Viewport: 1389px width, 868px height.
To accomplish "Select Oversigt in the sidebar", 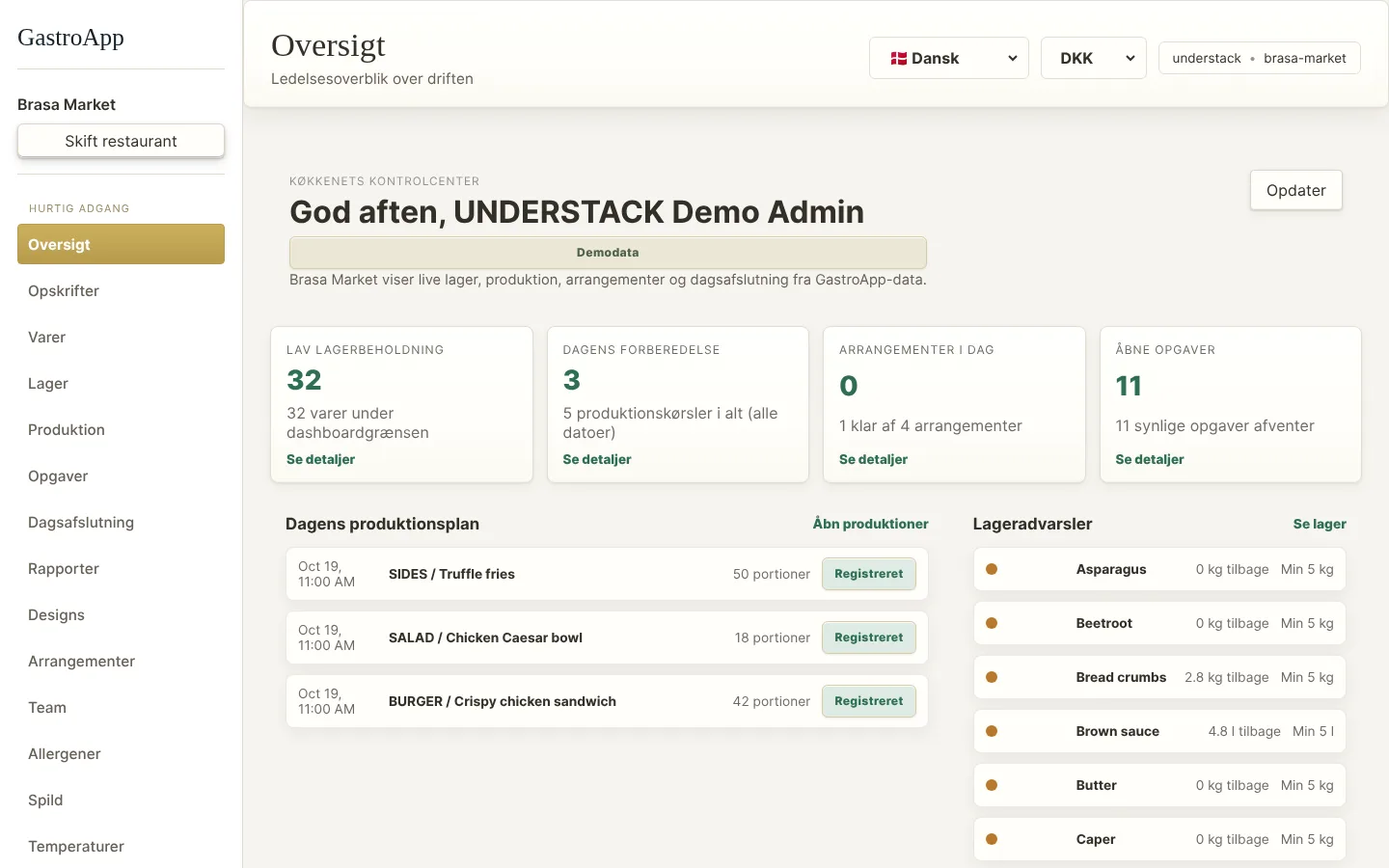I will 121,244.
